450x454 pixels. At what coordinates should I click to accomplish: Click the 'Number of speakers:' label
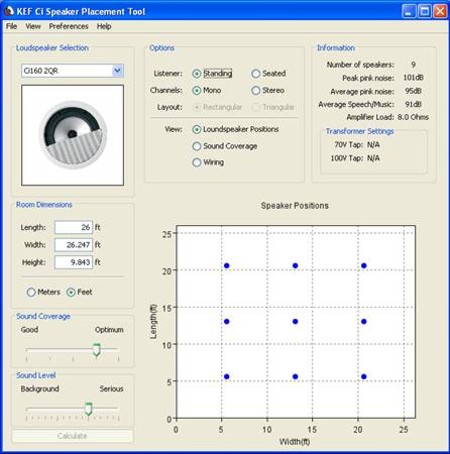pos(360,65)
